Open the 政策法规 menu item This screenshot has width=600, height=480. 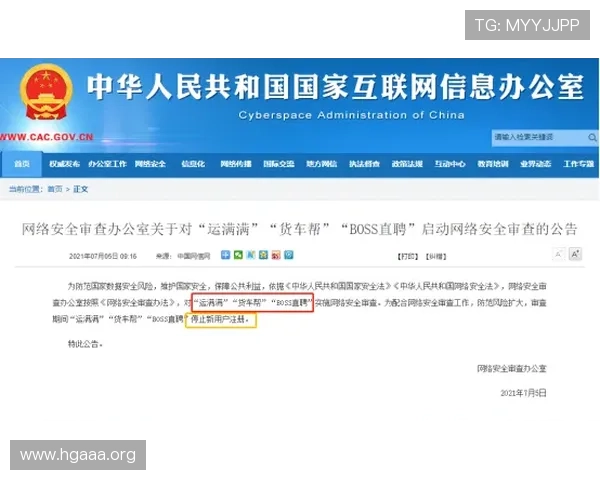point(407,164)
